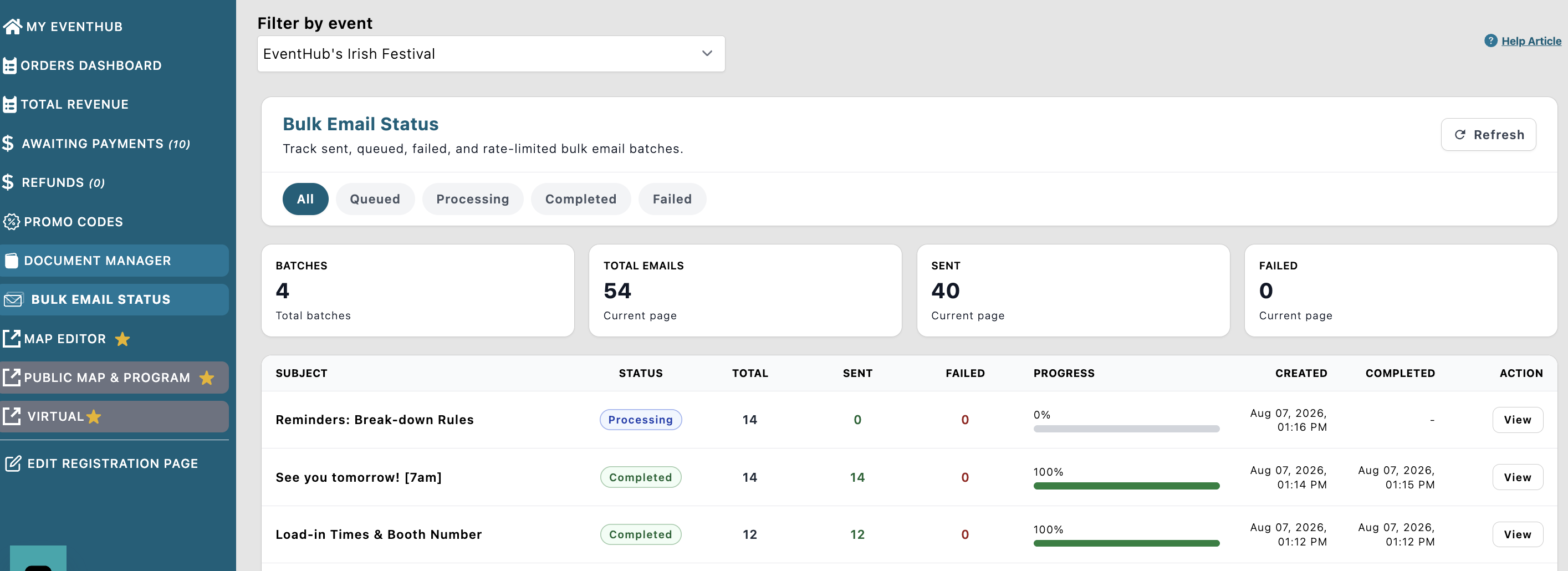
Task: Switch to the Processing filter tab
Action: tap(472, 199)
